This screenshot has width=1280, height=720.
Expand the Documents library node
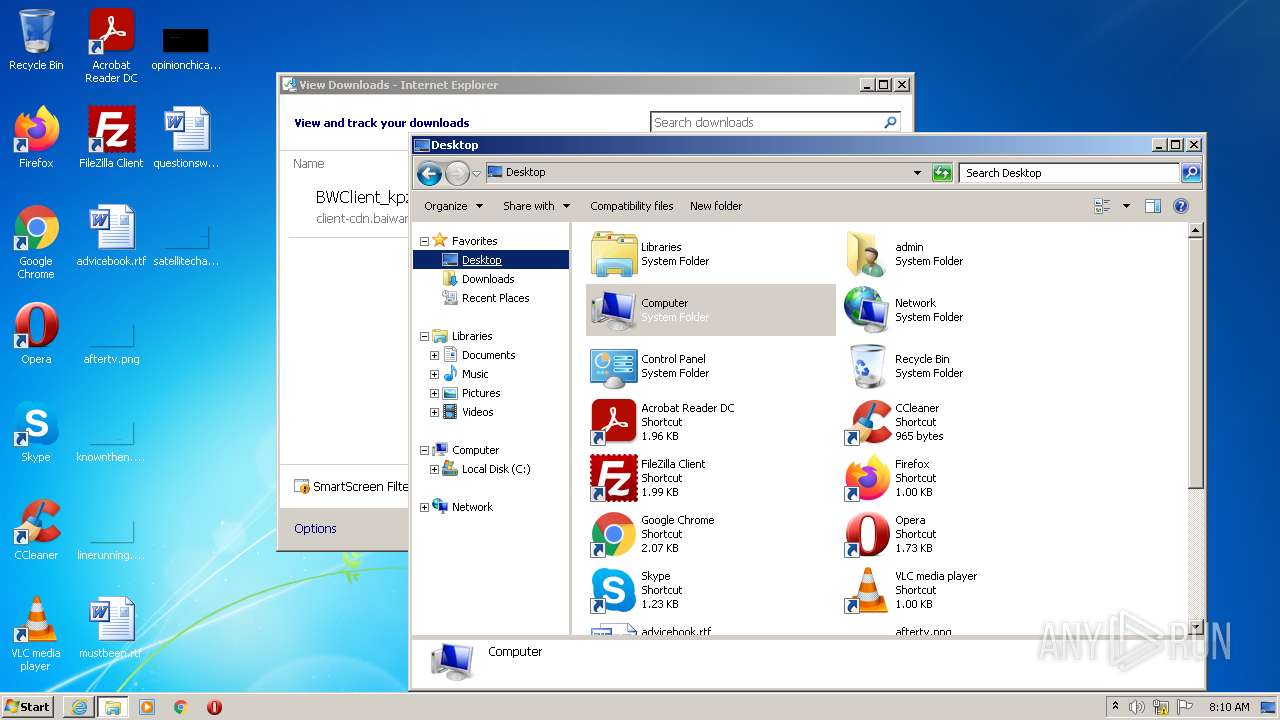pyautogui.click(x=434, y=355)
